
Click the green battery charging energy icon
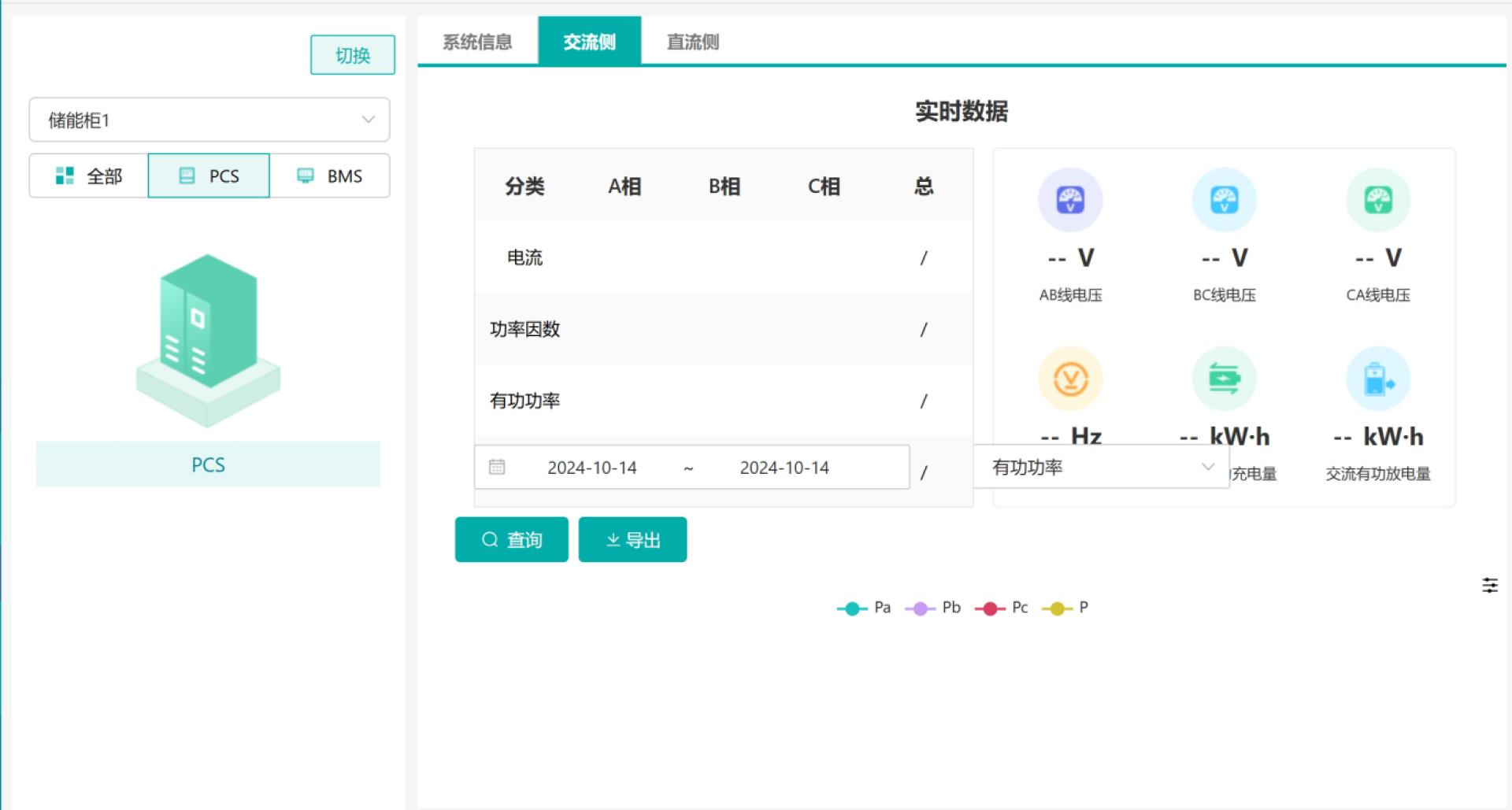[x=1224, y=379]
